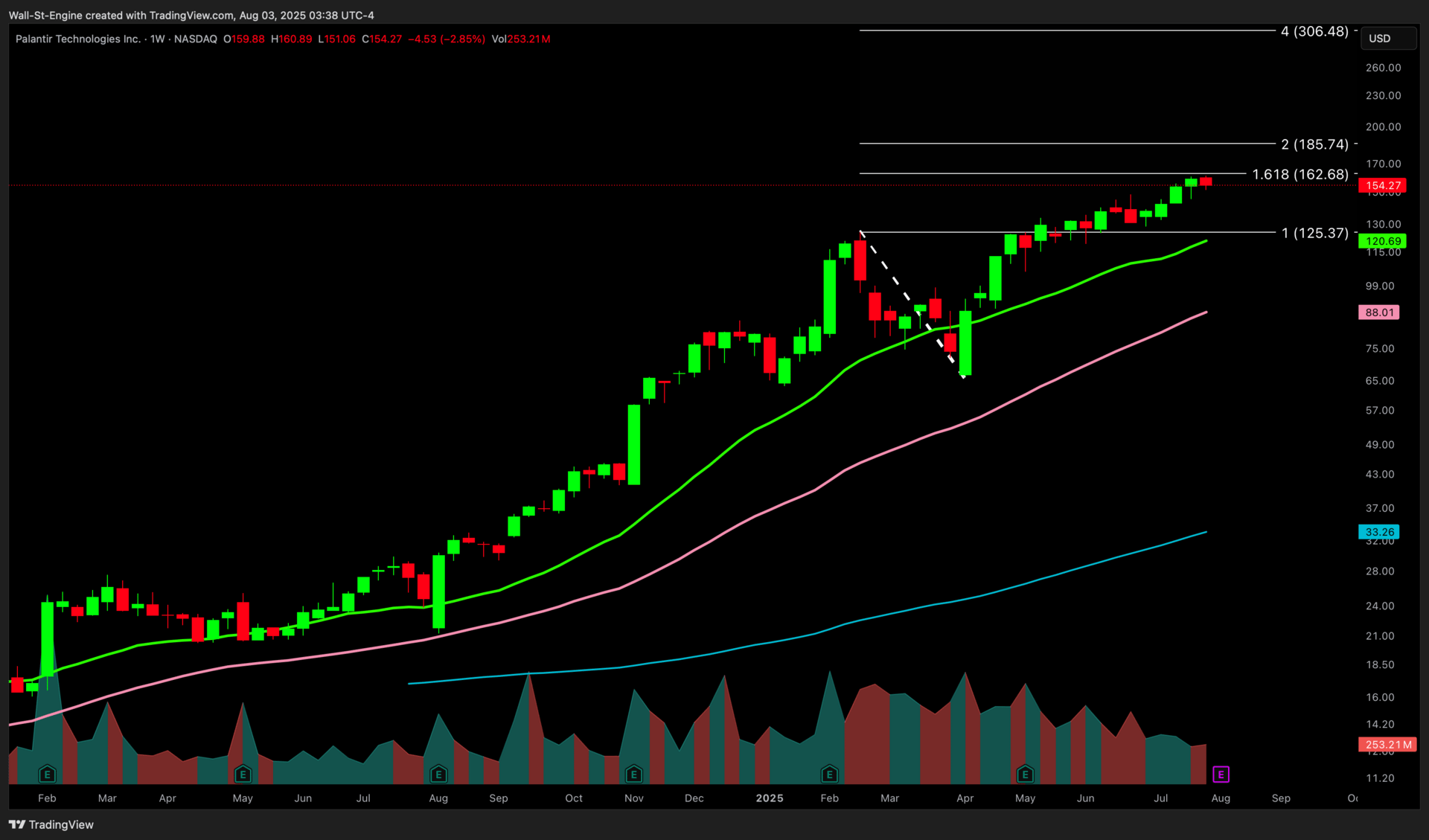Screen dimensions: 1429x840
Task: Click the TradingView logo icon
Action: [16, 824]
